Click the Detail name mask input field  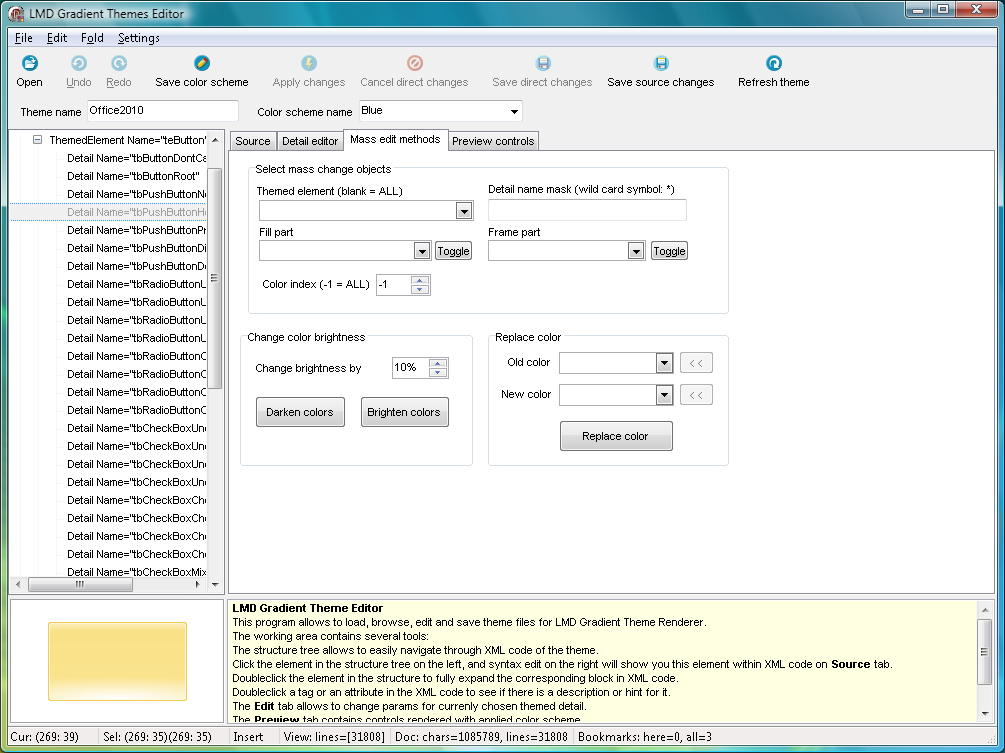(x=587, y=210)
